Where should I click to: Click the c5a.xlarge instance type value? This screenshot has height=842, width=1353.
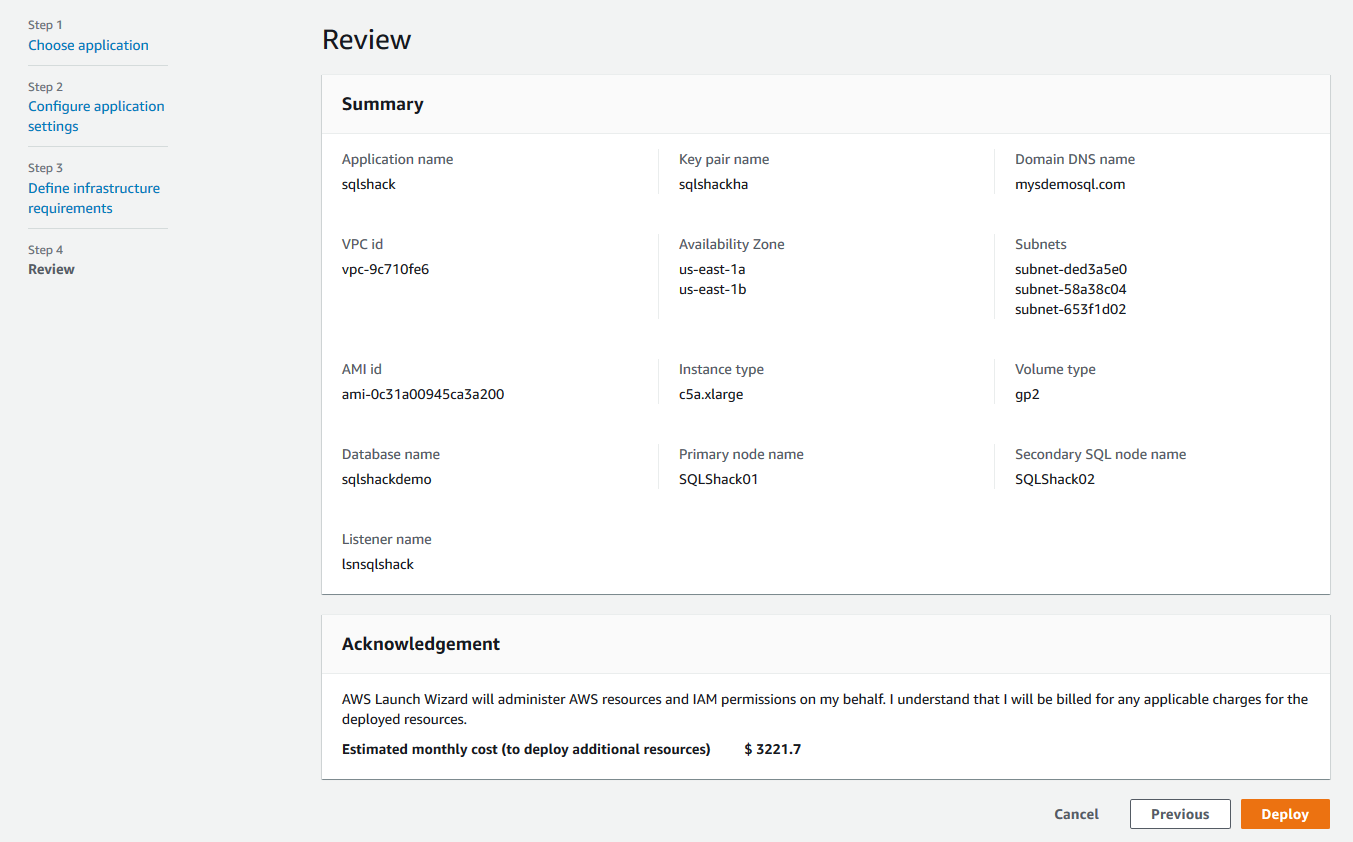click(710, 394)
